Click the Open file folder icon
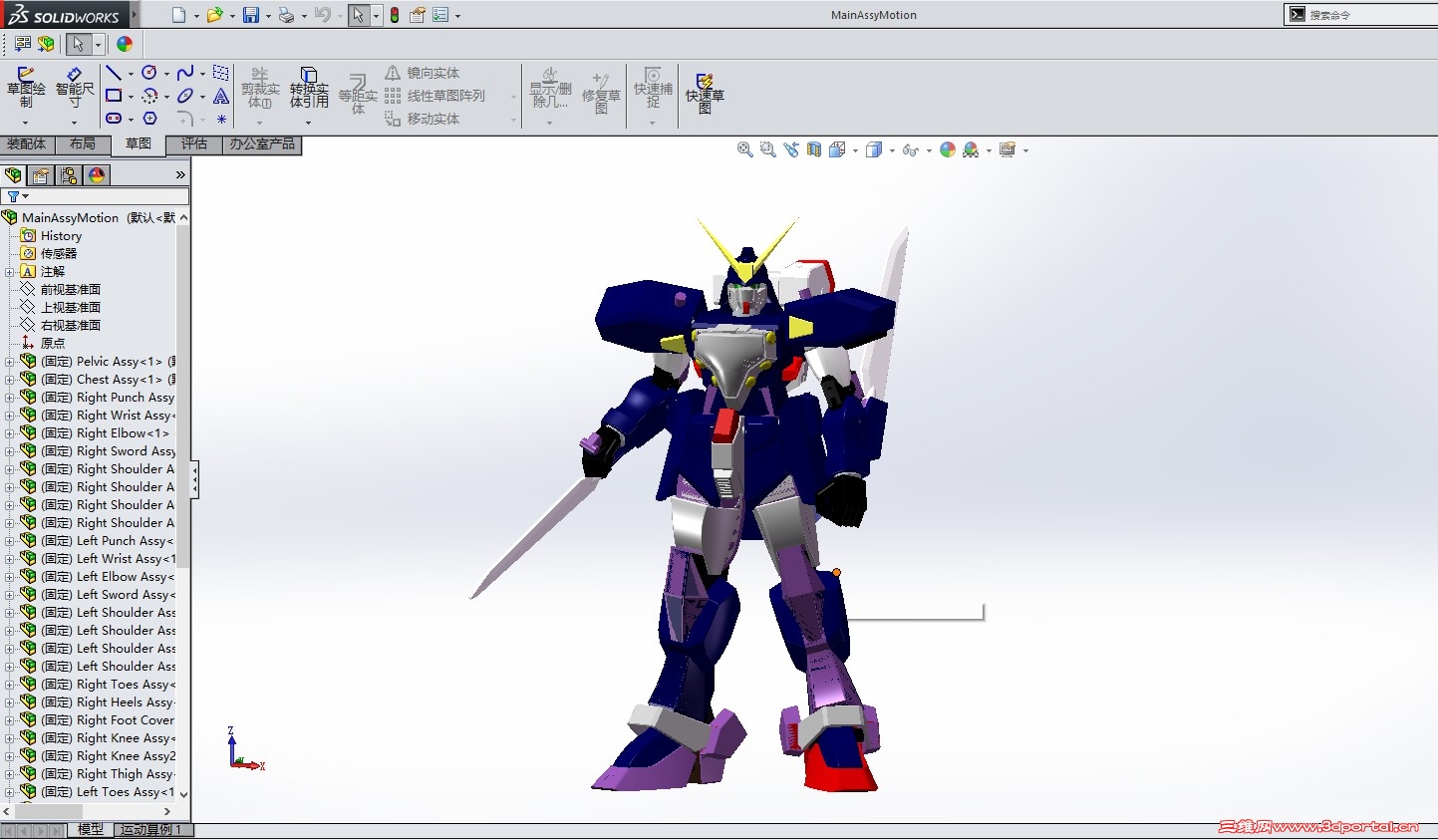The image size is (1438, 840). (214, 15)
